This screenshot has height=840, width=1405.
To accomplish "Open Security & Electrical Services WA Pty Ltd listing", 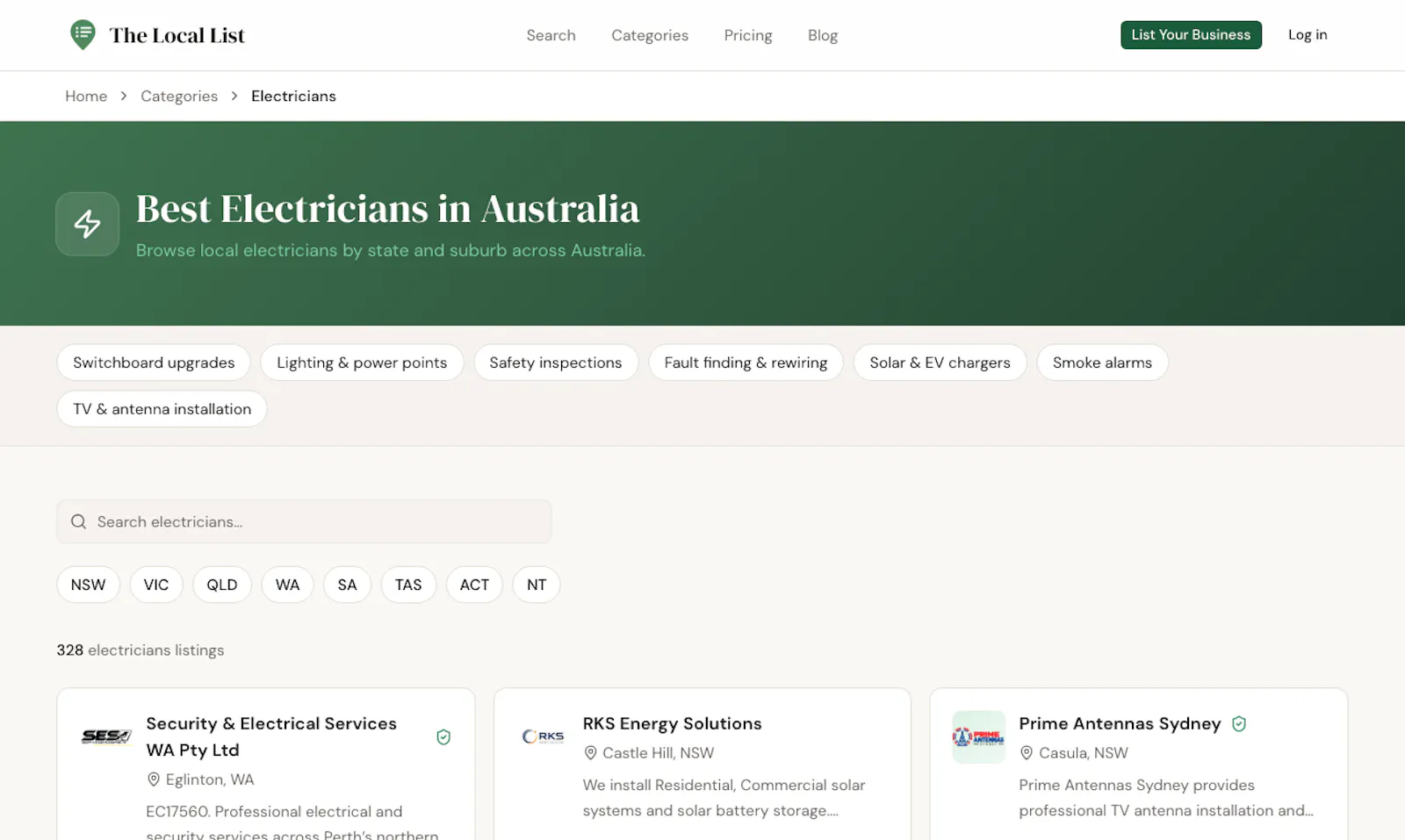I will (271, 736).
